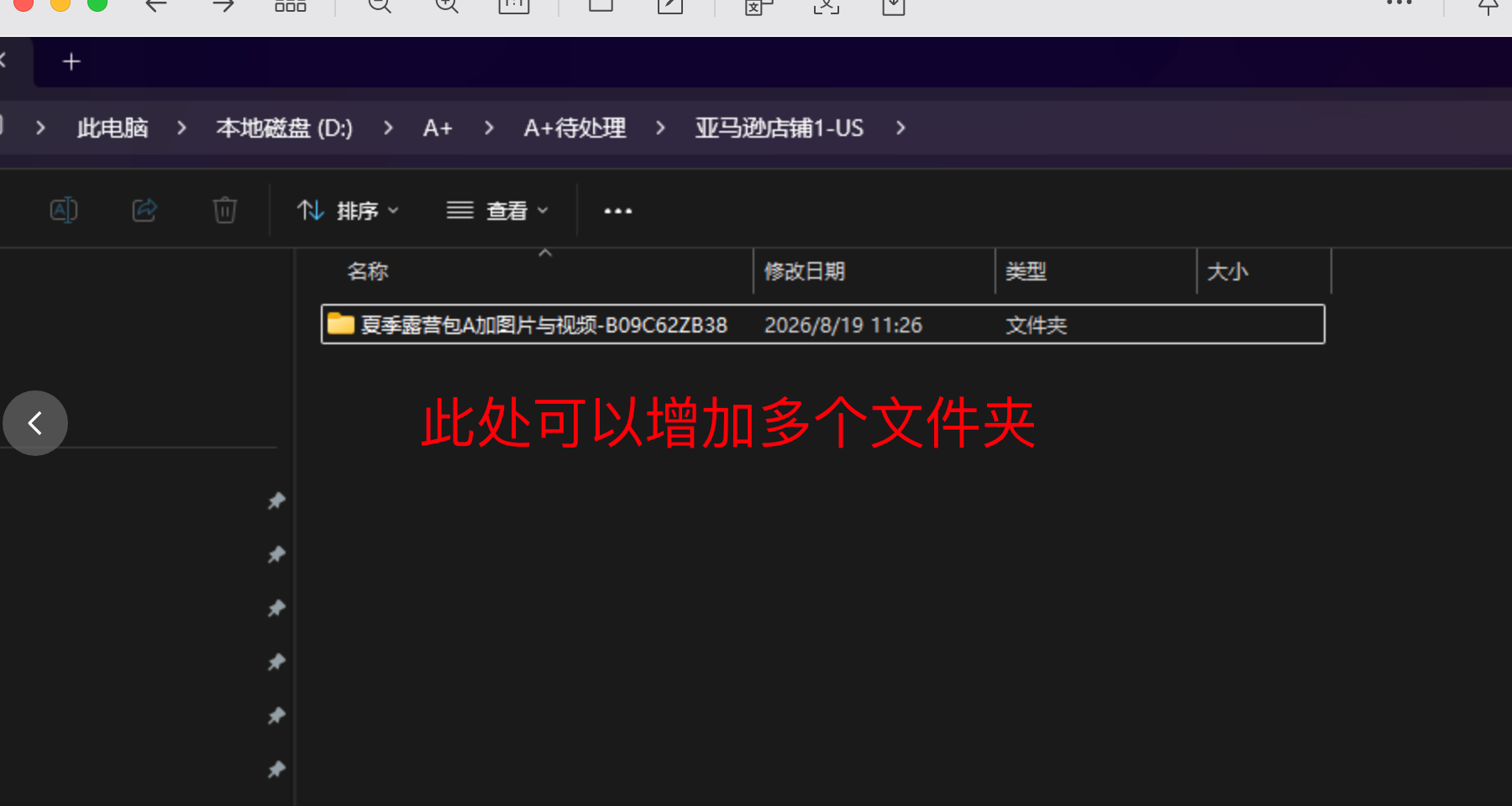Expand chevron after A+待处理 breadcrumb item
The image size is (1512, 806).
coord(660,128)
